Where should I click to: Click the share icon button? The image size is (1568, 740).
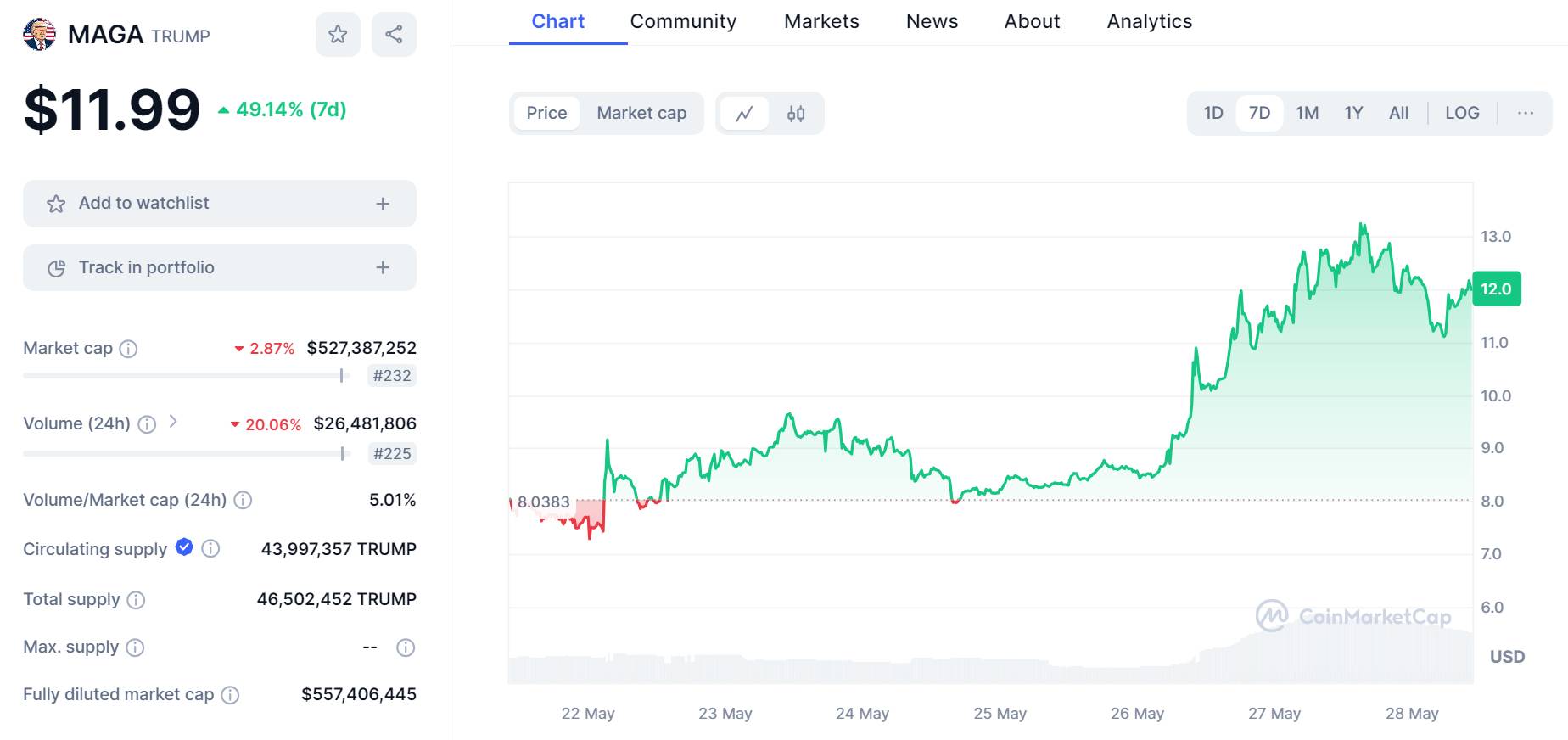(394, 34)
